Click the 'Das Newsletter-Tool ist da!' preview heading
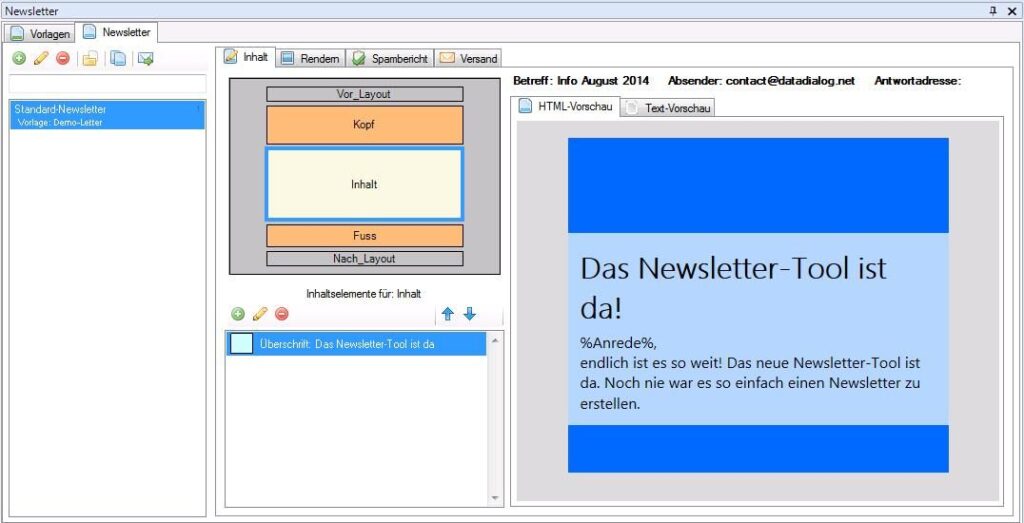Screen dimensions: 1024x523 pyautogui.click(x=733, y=289)
